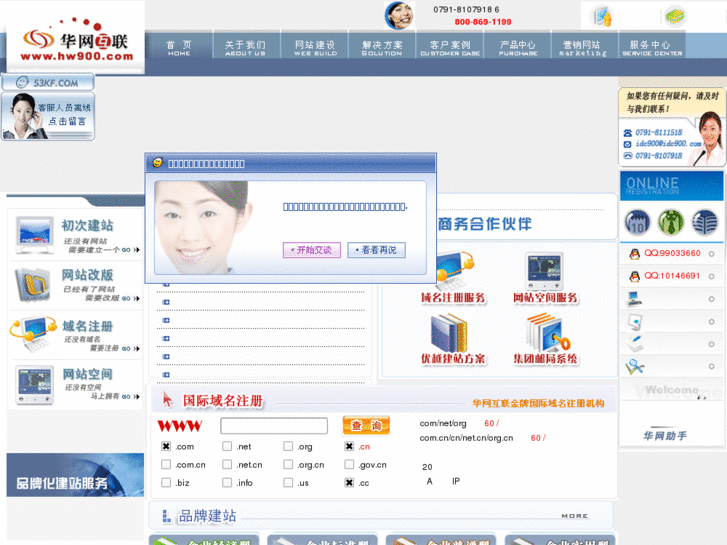The height and width of the screenshot is (545, 727).
Task: Open 域名注册 sidebar computer icon
Action: tap(32, 333)
